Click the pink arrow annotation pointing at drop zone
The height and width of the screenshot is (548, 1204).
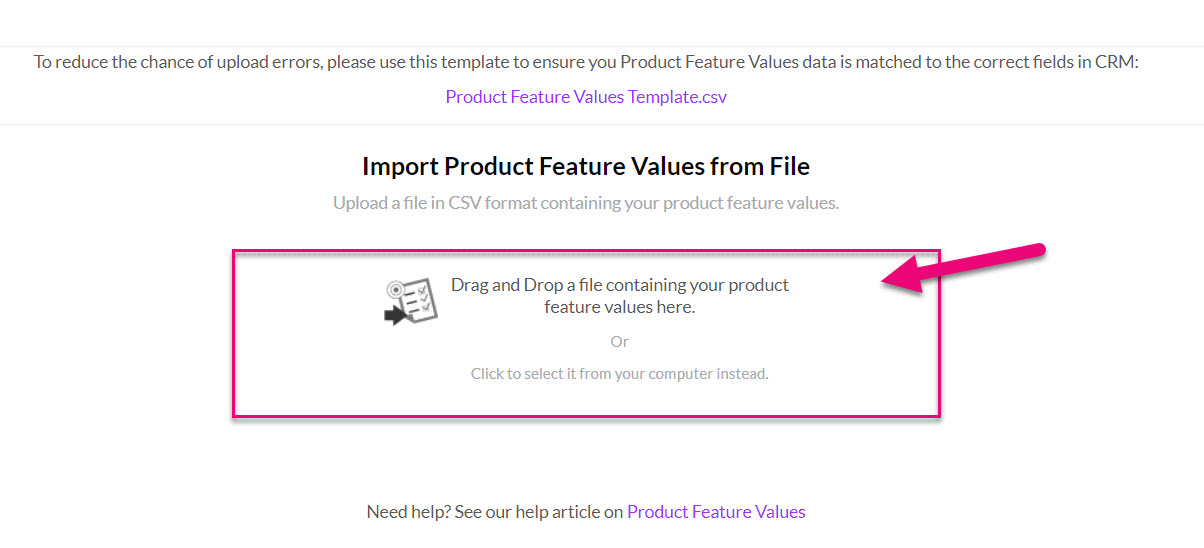964,269
